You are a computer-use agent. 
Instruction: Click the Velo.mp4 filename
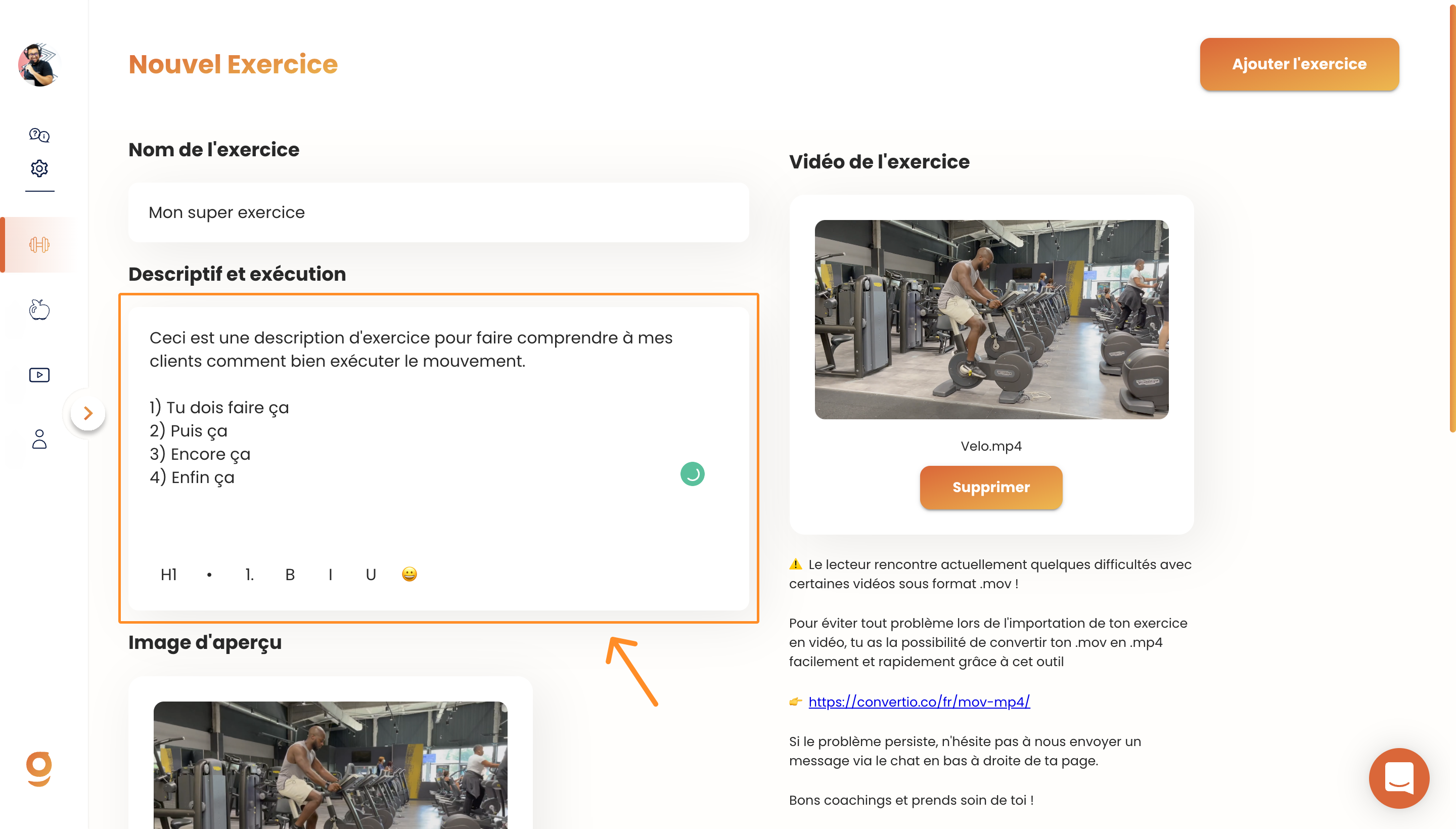[x=990, y=446]
